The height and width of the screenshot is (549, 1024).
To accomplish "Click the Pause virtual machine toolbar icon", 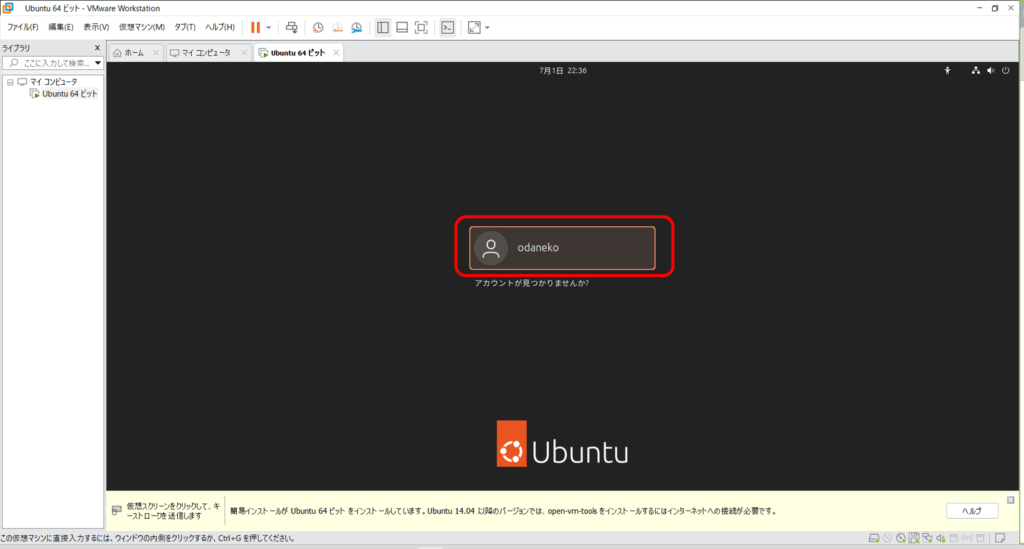I will (x=255, y=27).
